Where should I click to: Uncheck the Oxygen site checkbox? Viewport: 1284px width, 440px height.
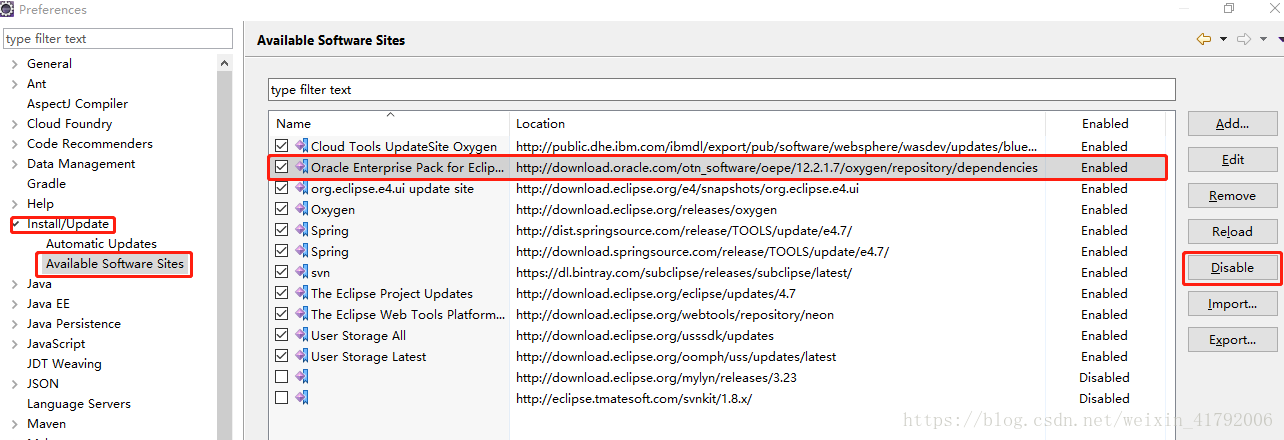(281, 209)
